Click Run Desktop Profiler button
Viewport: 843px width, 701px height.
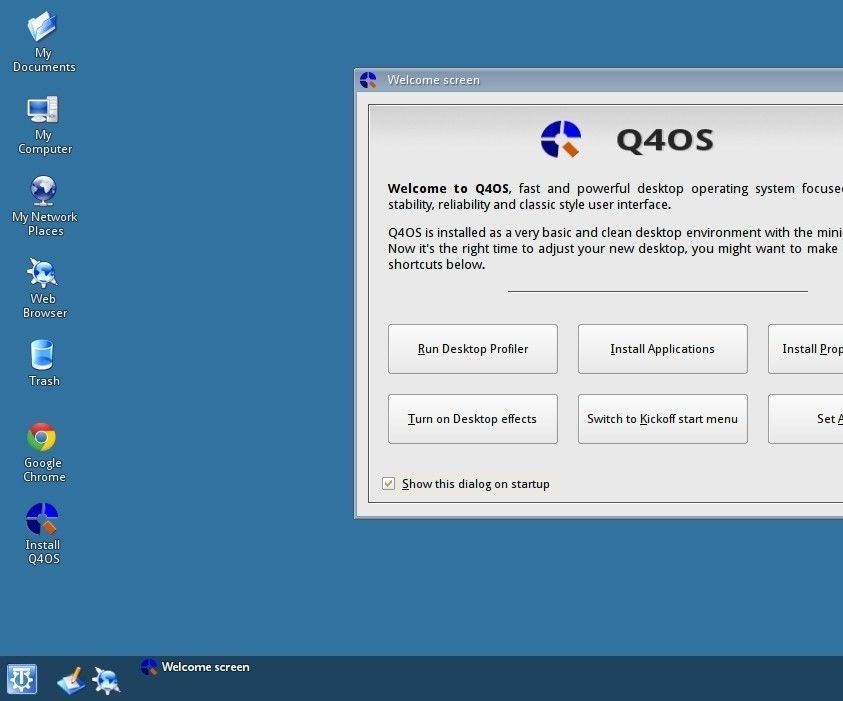pyautogui.click(x=473, y=349)
